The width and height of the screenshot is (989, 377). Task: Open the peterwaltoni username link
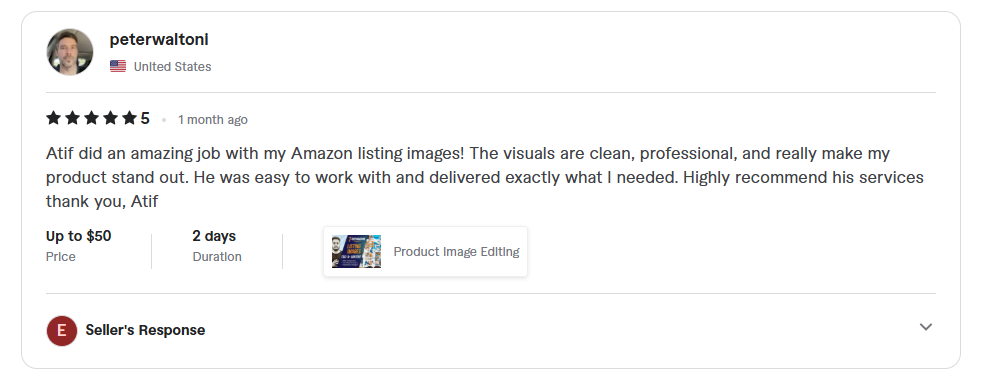(x=159, y=40)
